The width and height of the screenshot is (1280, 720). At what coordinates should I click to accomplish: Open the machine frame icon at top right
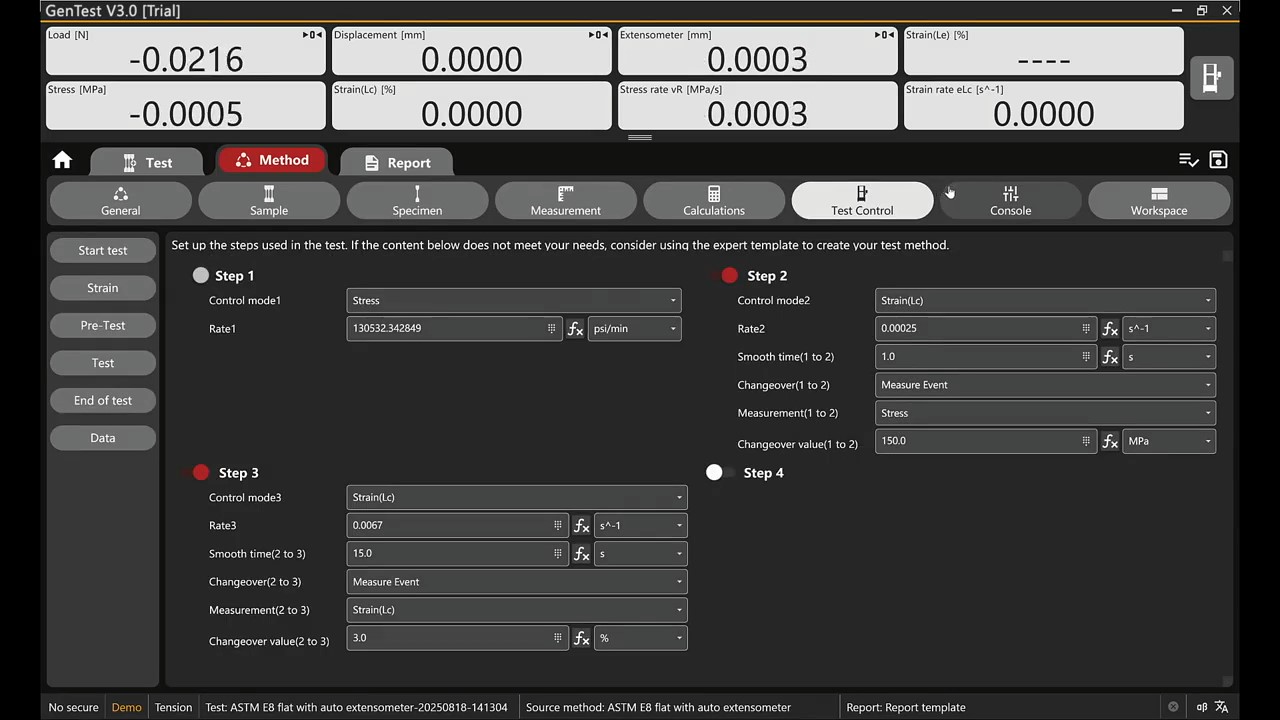click(1211, 78)
